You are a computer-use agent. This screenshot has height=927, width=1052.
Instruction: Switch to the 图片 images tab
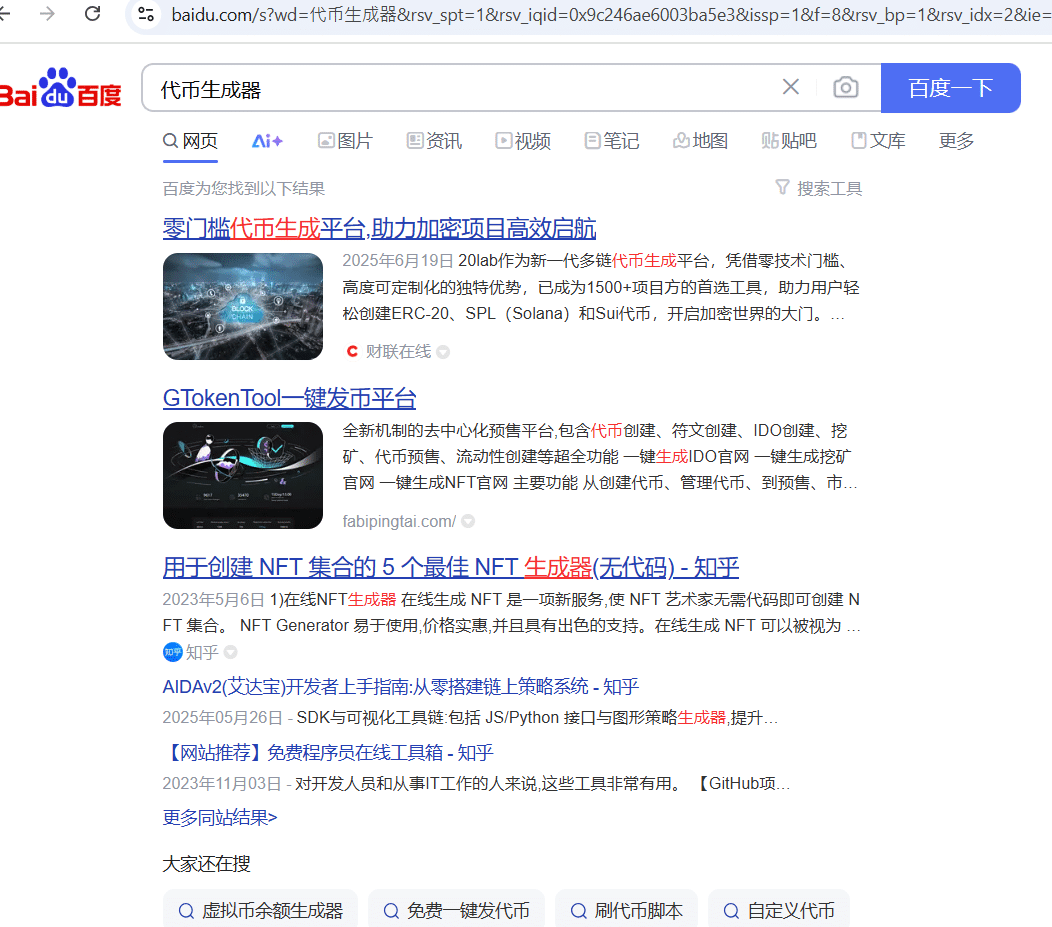(345, 141)
